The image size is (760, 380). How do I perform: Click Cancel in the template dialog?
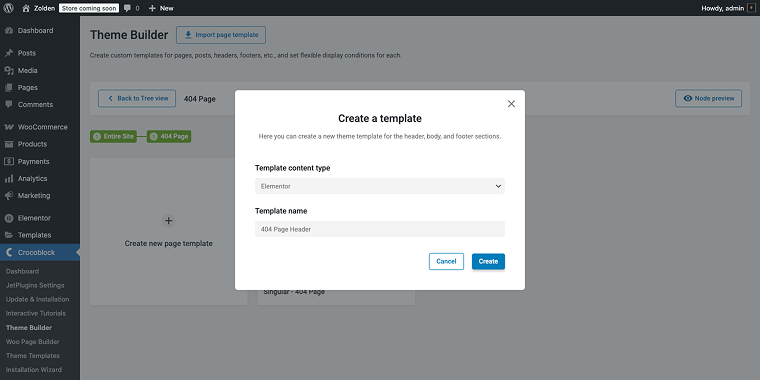tap(446, 261)
